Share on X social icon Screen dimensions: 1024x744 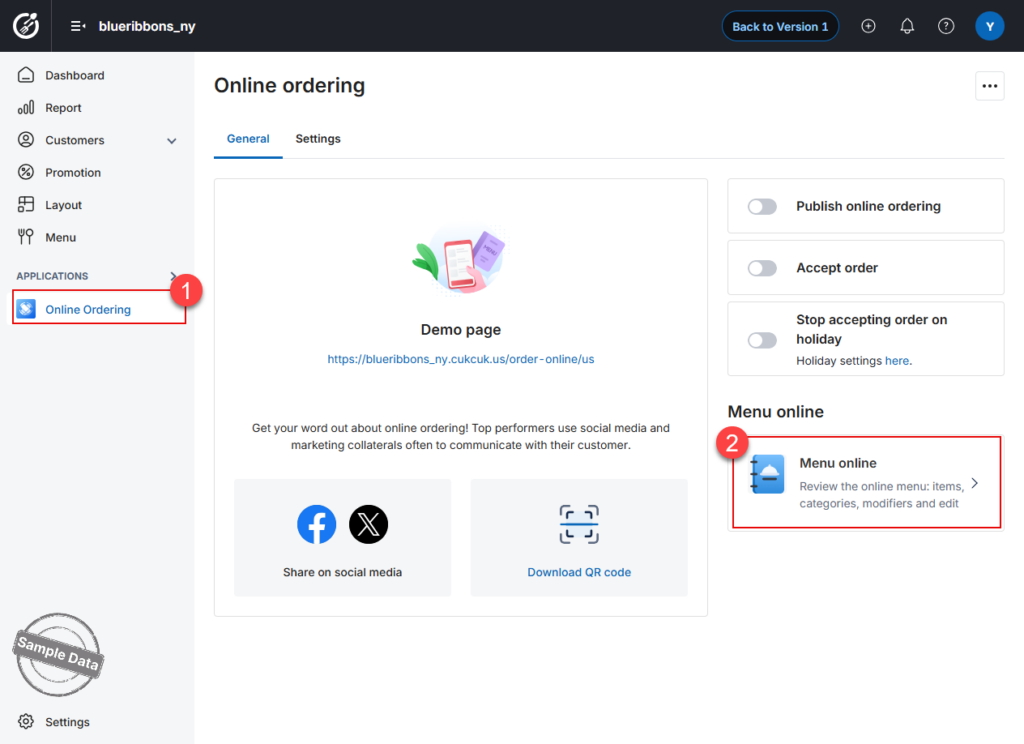[368, 524]
